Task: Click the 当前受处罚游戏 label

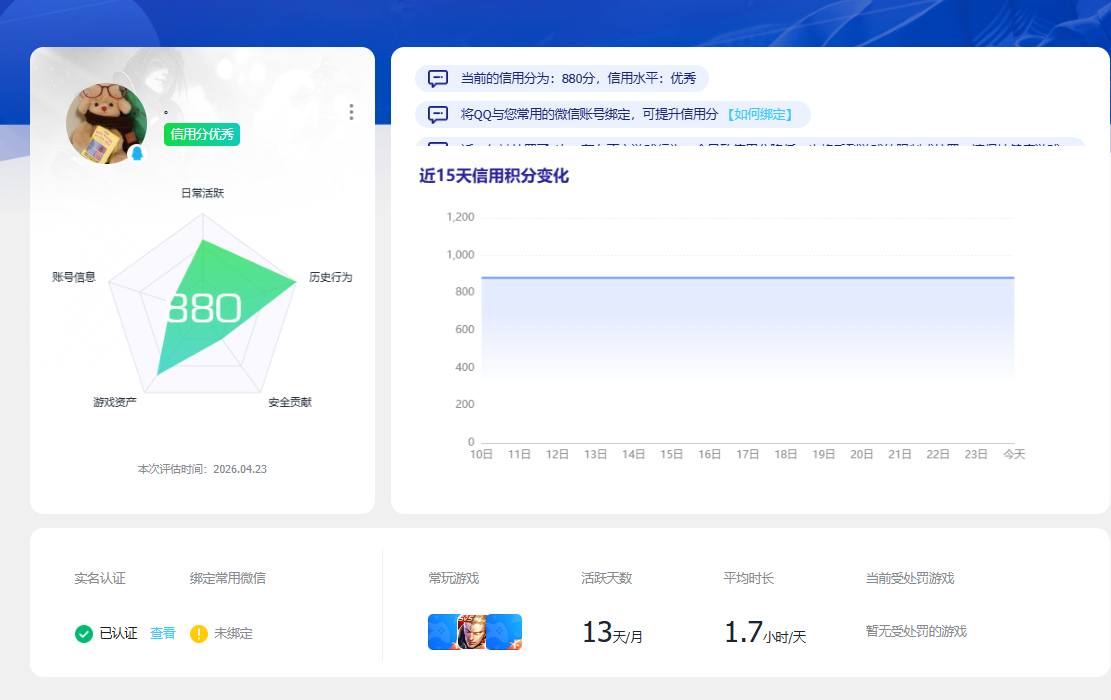Action: pyautogui.click(x=910, y=578)
